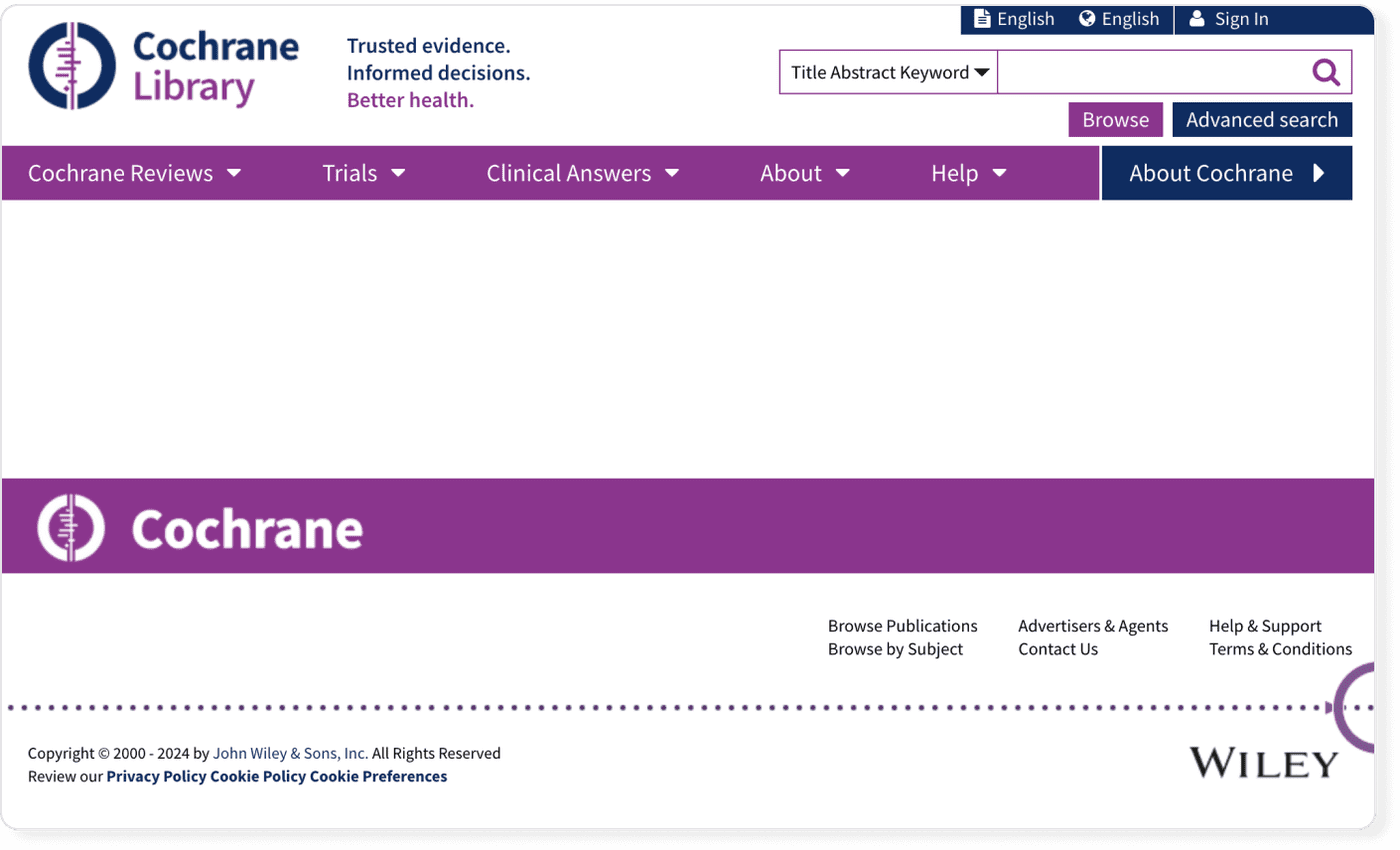The width and height of the screenshot is (1400, 850).
Task: Click the Browse button
Action: click(1115, 119)
